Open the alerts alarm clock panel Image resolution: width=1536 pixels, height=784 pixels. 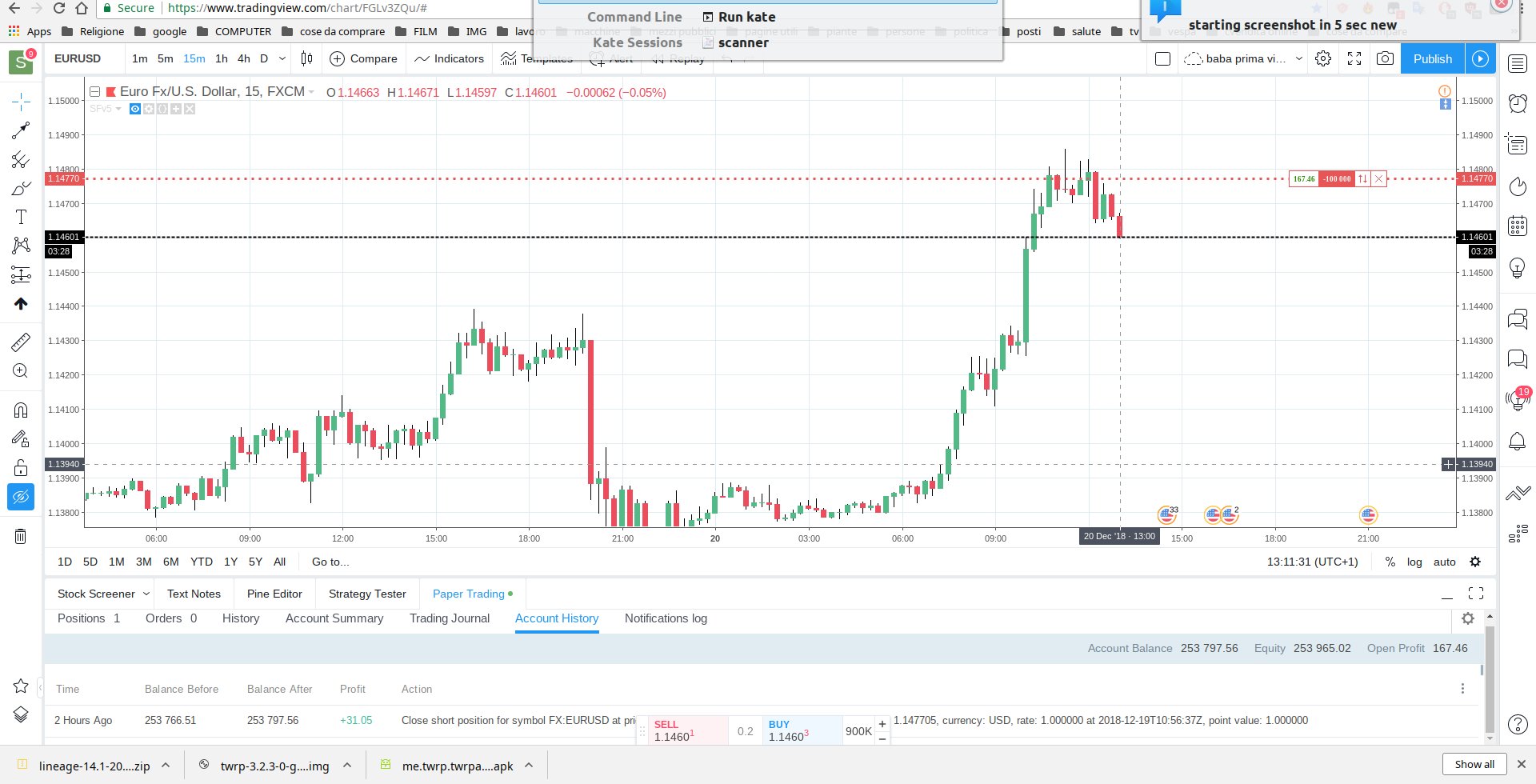[x=1518, y=102]
